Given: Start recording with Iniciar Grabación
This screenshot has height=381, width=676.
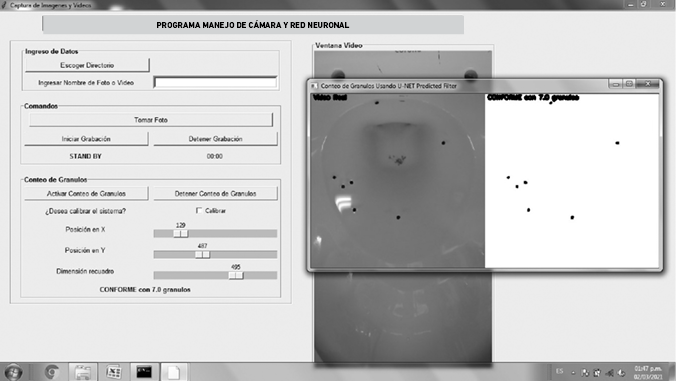Looking at the screenshot, I should 86,139.
